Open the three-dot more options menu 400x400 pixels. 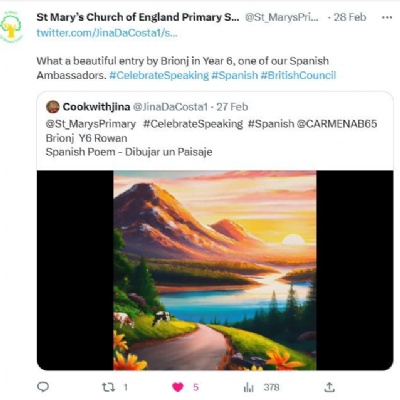[x=387, y=17]
